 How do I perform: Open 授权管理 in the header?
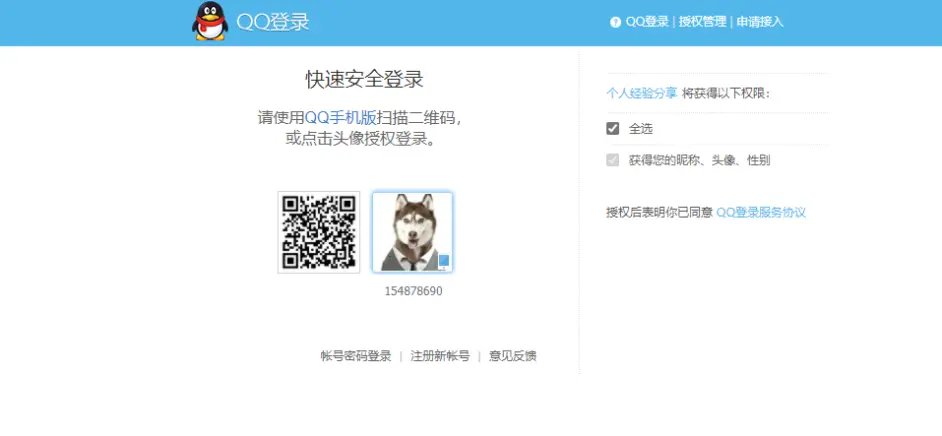(702, 22)
